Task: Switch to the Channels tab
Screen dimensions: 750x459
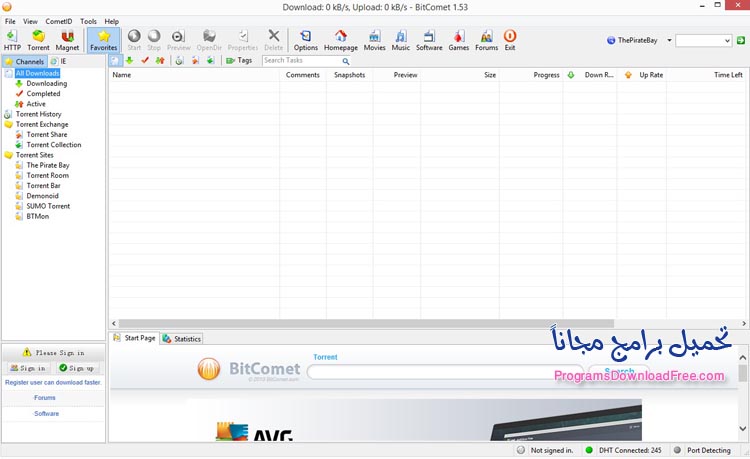Action: point(25,61)
